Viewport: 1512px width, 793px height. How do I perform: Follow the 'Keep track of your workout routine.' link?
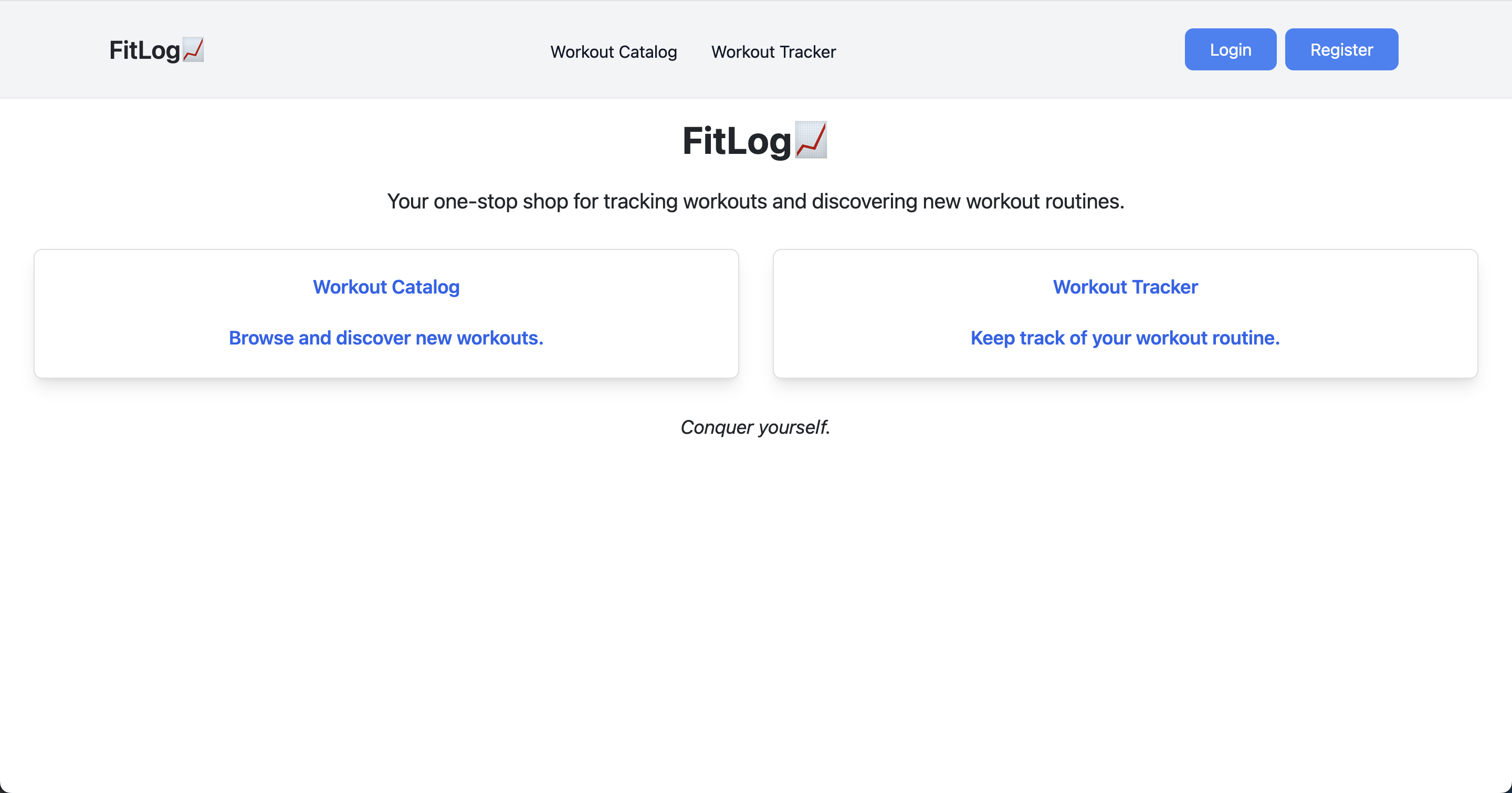1125,338
